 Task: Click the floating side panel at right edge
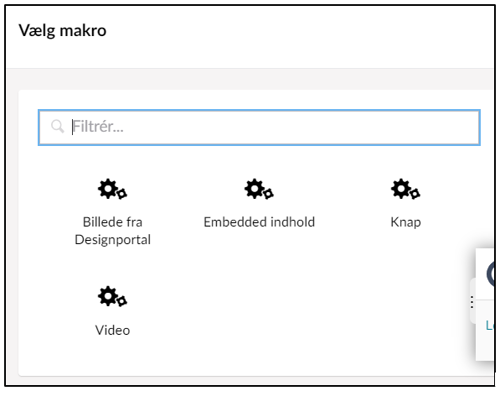[485, 304]
